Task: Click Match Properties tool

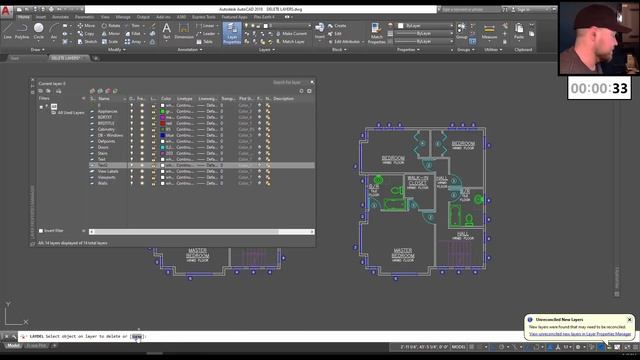Action: [376, 33]
